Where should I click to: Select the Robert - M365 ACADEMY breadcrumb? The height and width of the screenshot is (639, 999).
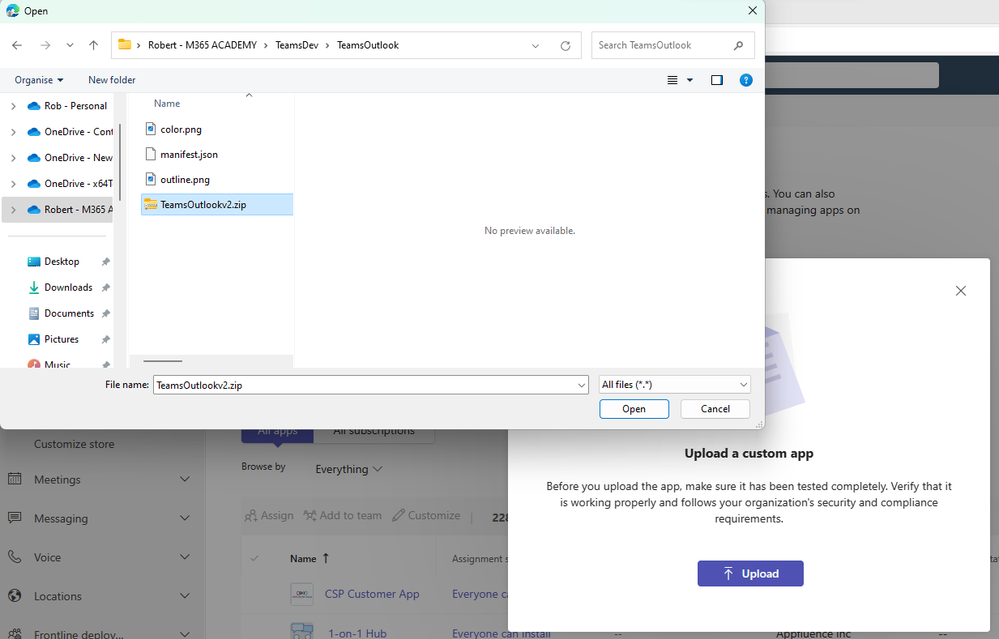(203, 45)
